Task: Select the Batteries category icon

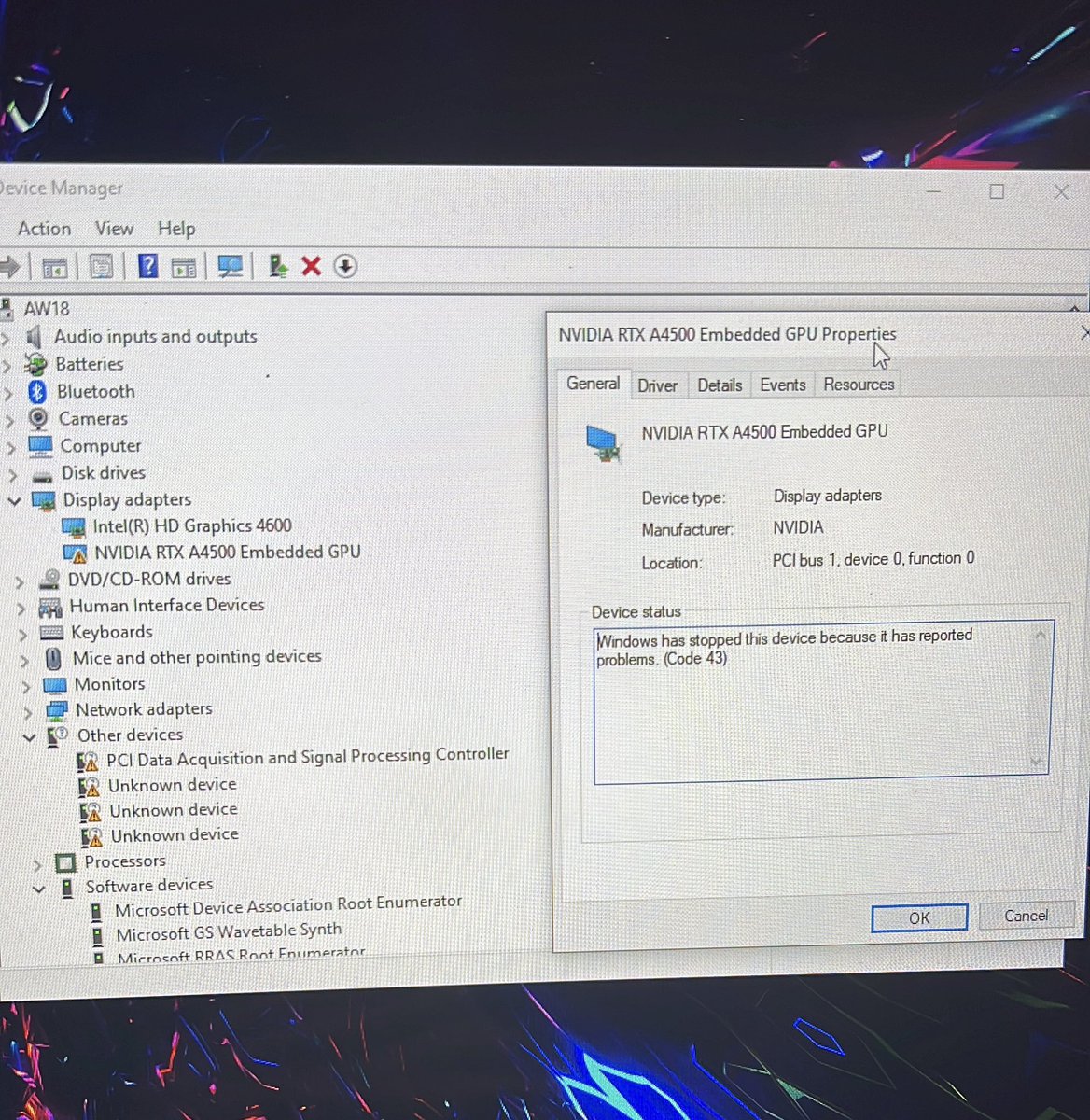Action: point(35,364)
